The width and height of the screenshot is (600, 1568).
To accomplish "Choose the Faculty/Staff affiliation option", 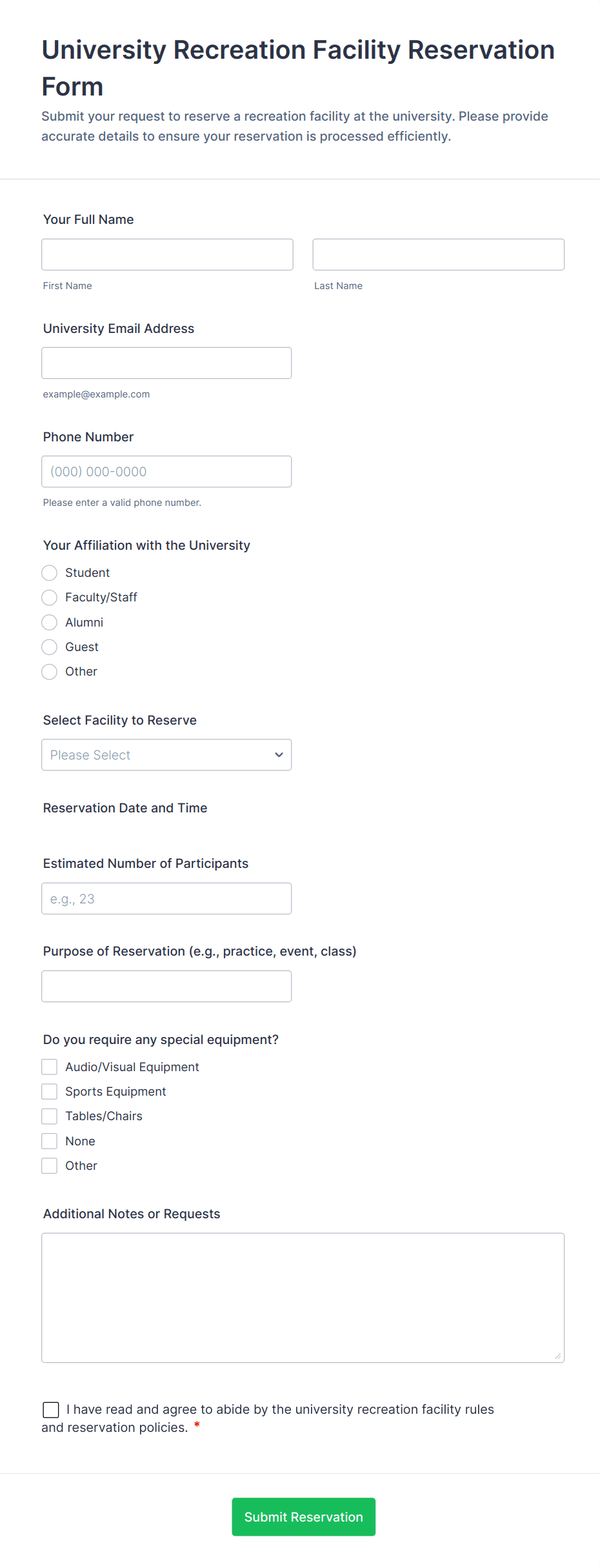I will pyautogui.click(x=50, y=598).
